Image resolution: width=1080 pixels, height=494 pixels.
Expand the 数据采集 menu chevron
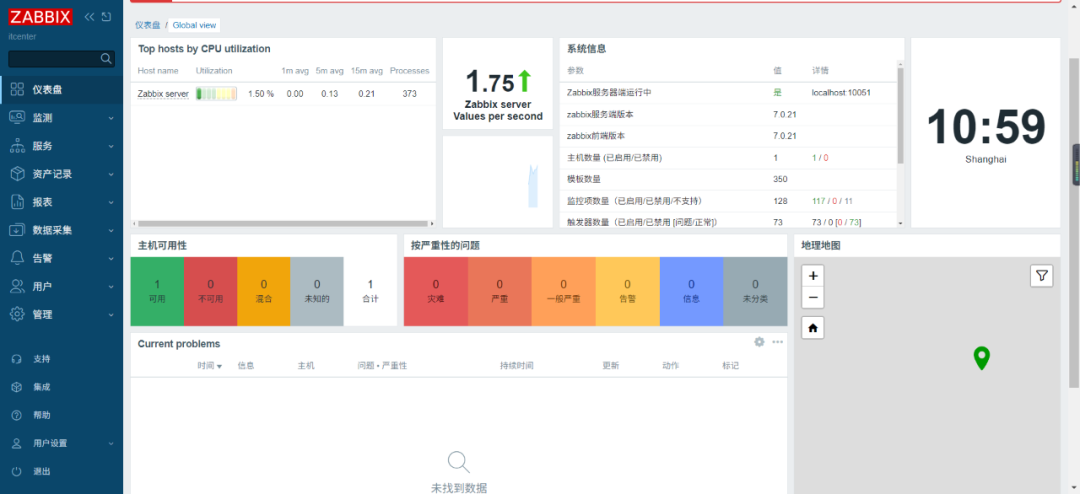(x=111, y=231)
